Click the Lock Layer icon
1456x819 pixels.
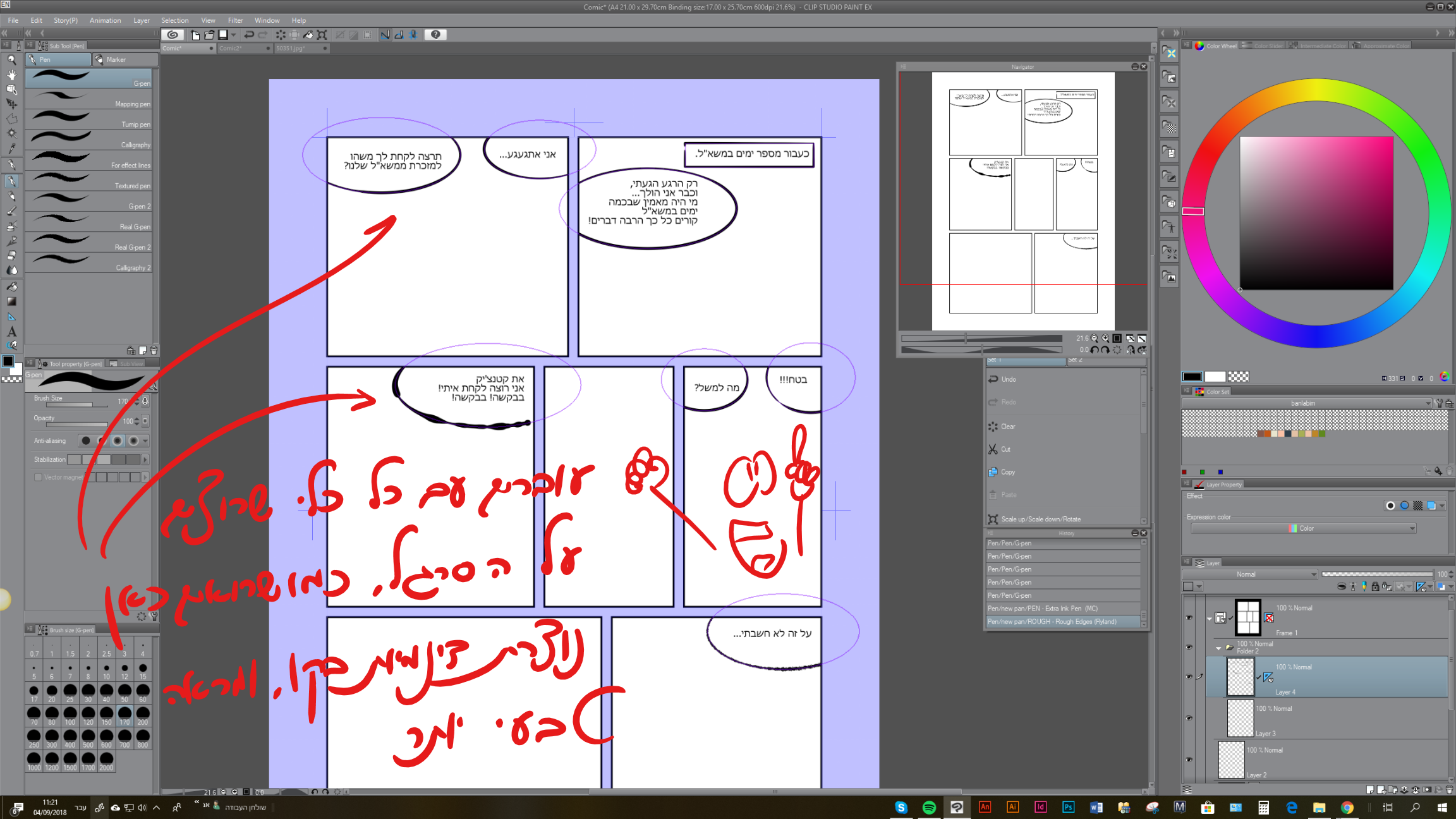point(1375,587)
